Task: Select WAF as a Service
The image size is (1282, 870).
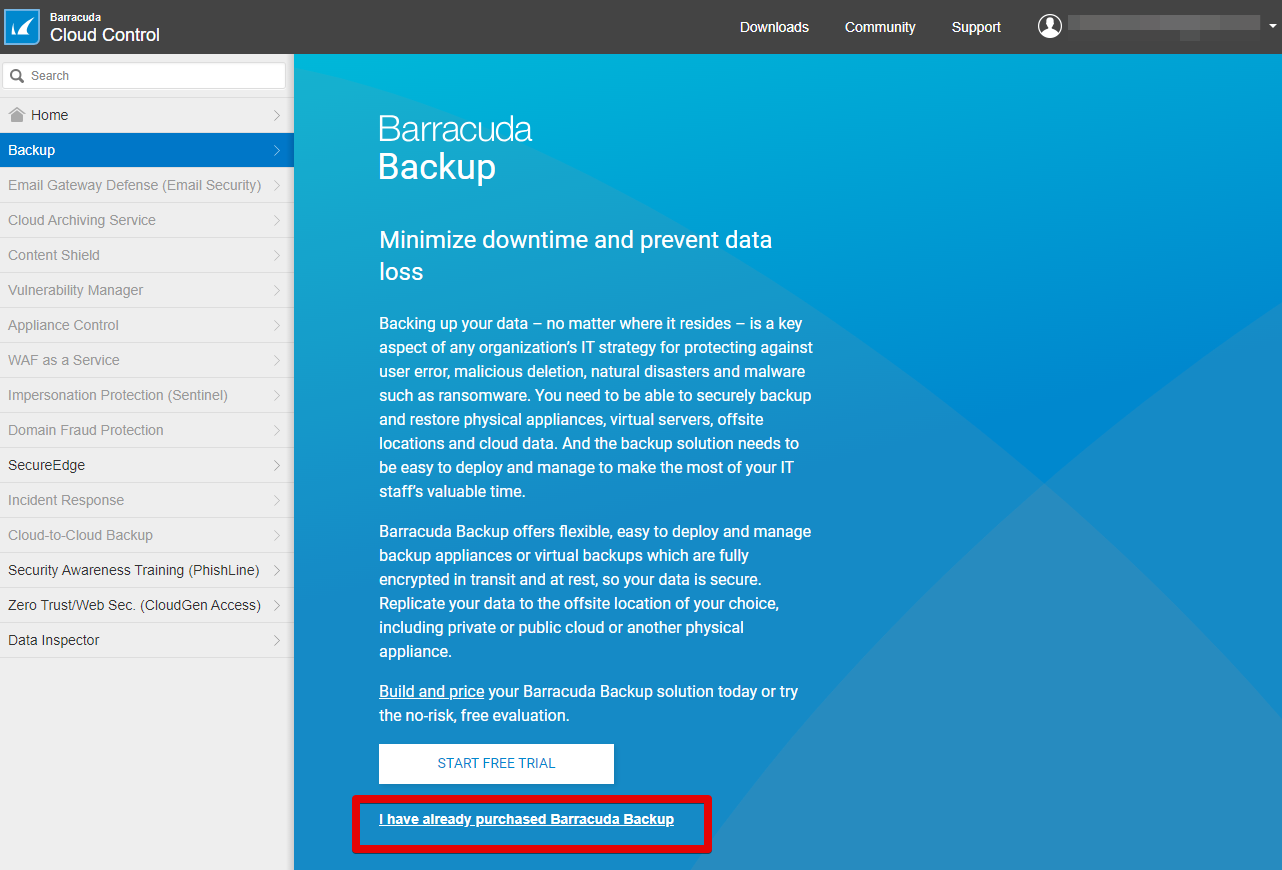Action: tap(147, 360)
